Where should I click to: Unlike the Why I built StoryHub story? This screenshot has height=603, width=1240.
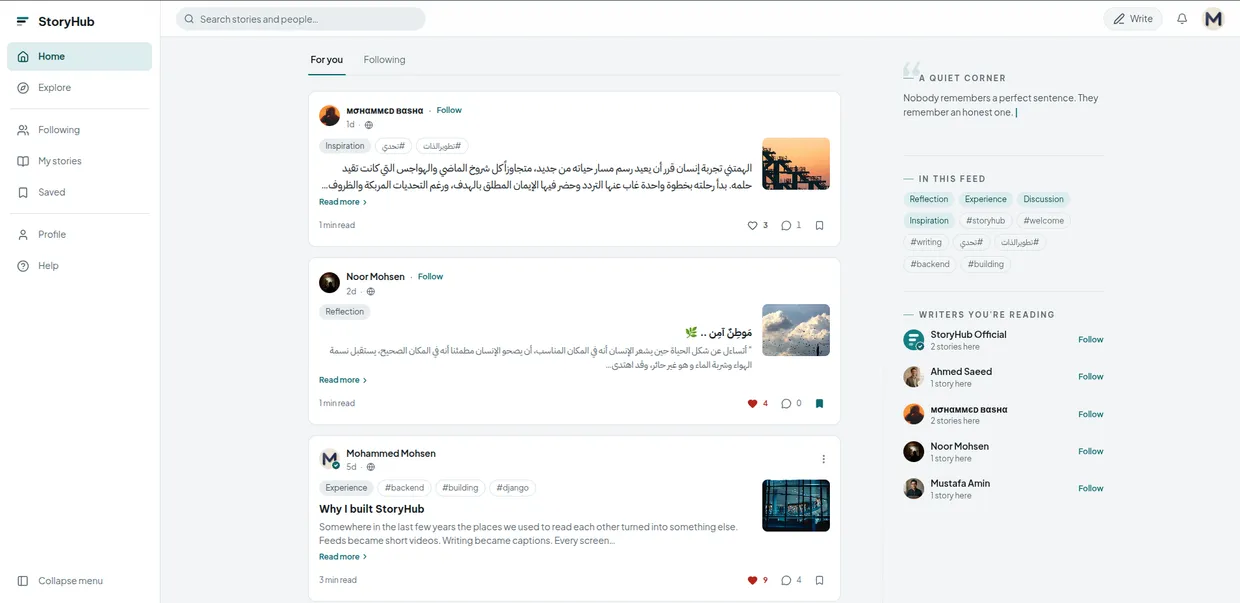pos(753,580)
